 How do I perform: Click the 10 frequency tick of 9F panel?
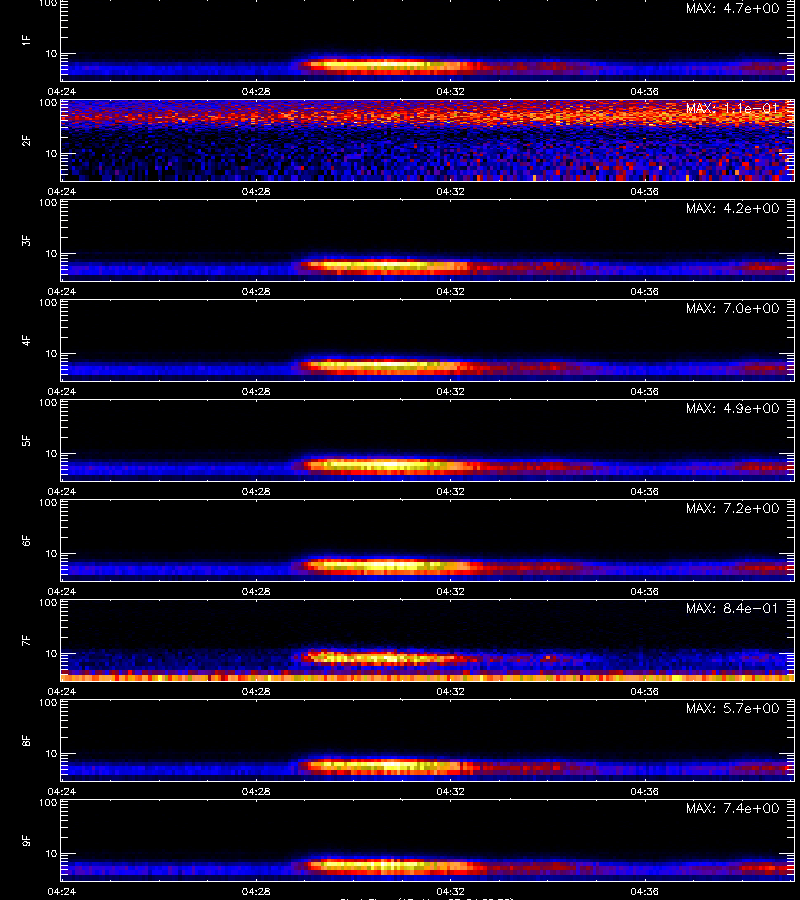(51, 854)
